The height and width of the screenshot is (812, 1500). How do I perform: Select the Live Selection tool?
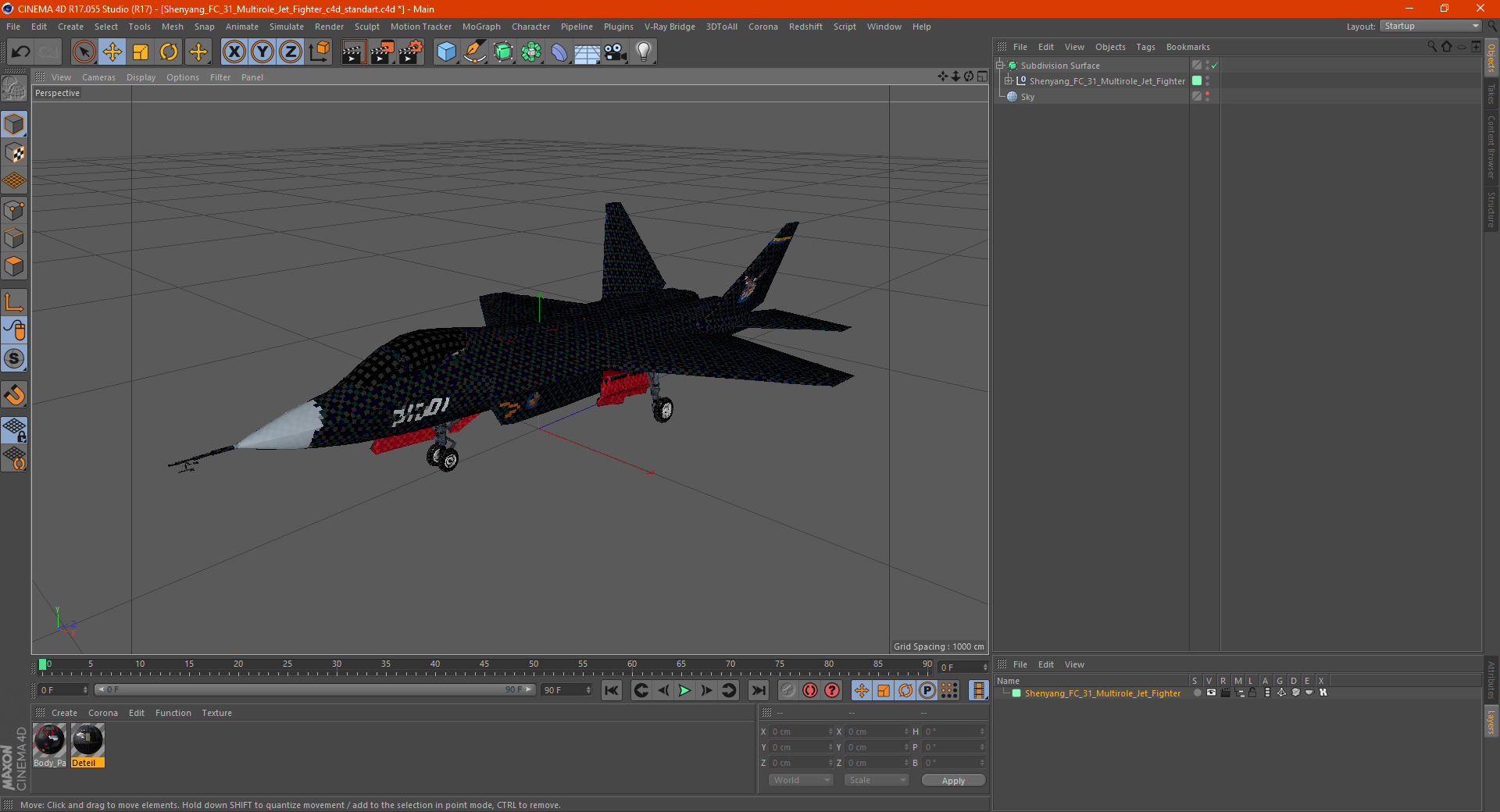coord(84,52)
